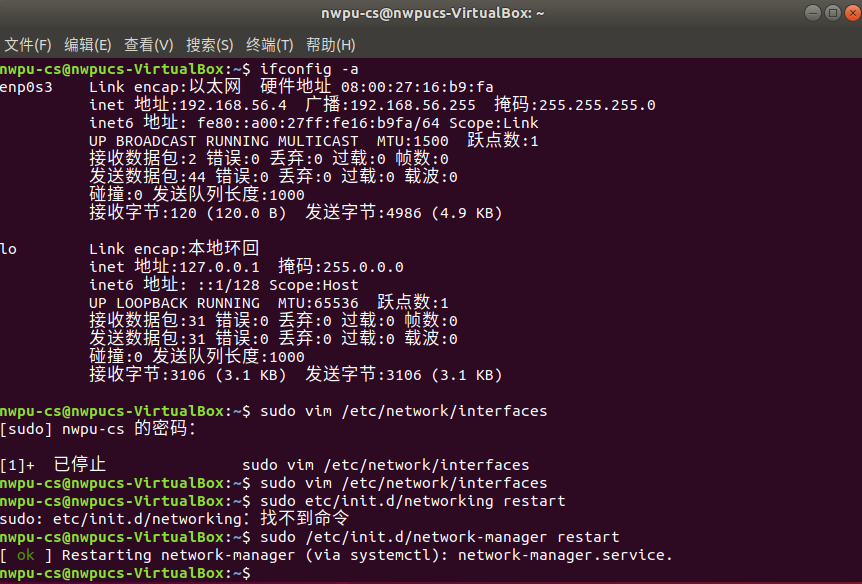The image size is (862, 584).
Task: Click the [sudo] nwpu-cs 的密码 prompt
Action: (98, 428)
